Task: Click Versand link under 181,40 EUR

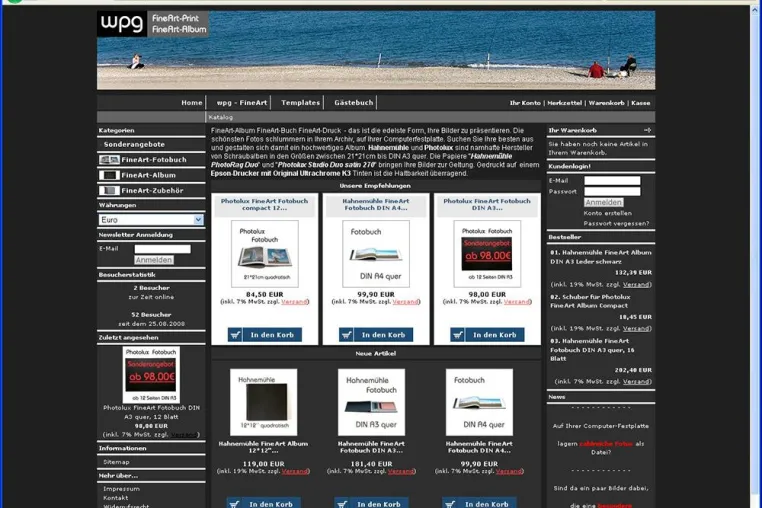Action: coord(401,472)
